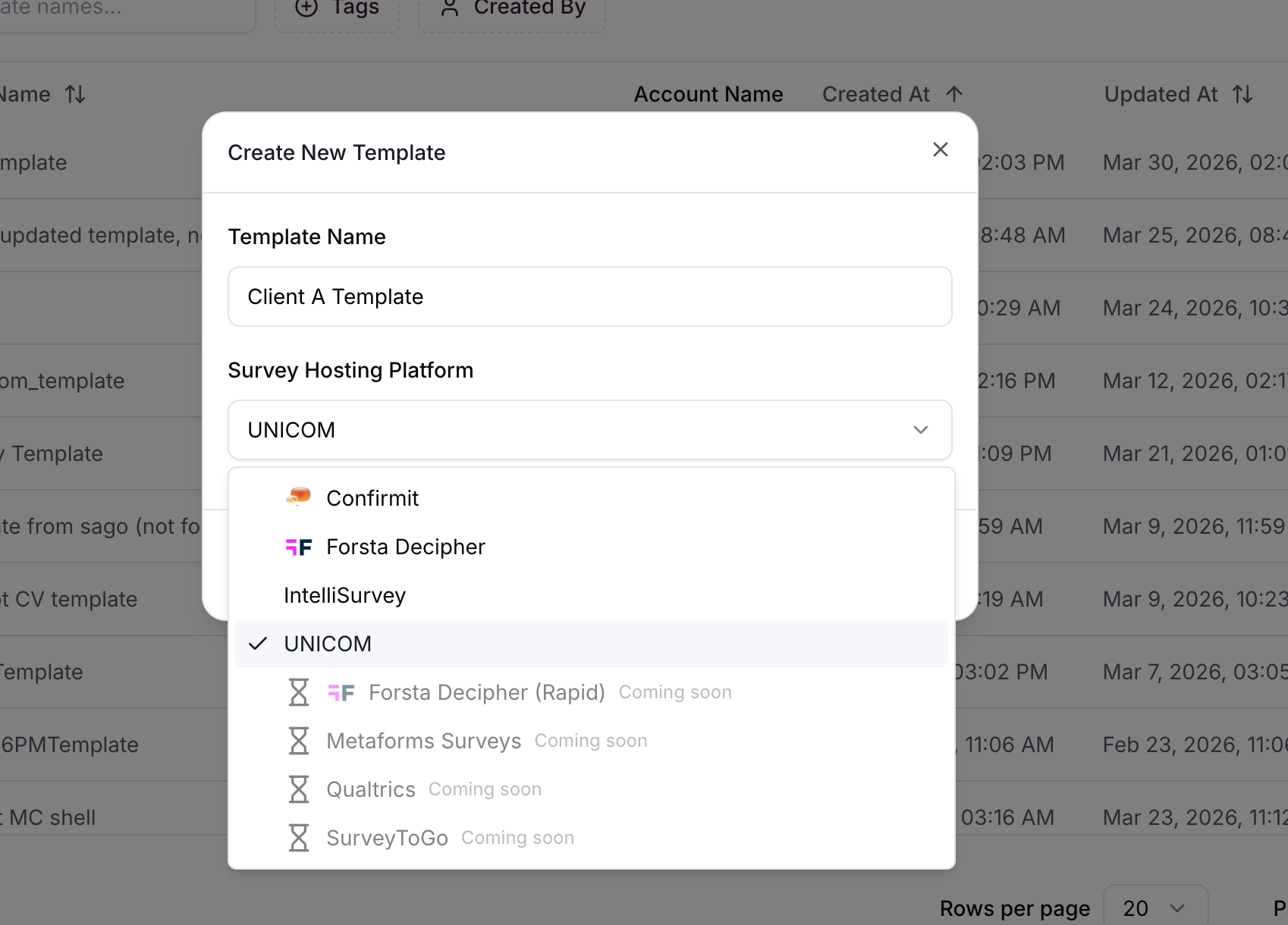Click the Confirmit logo icon
The width and height of the screenshot is (1288, 925).
[x=299, y=497]
